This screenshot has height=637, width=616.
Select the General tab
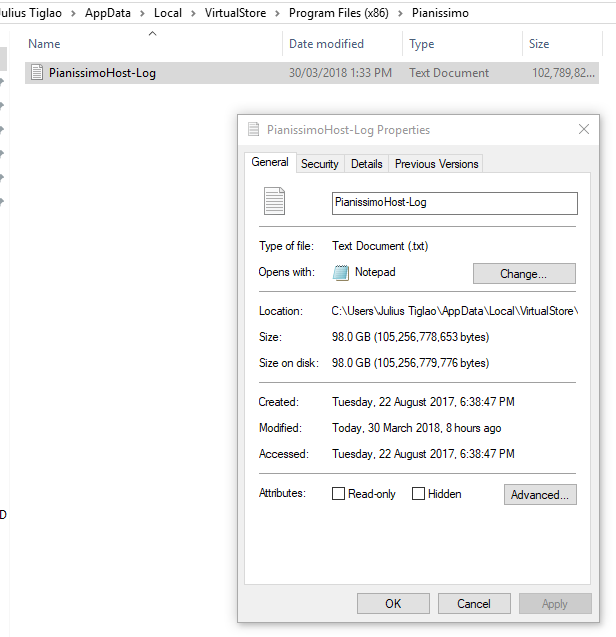coord(270,162)
